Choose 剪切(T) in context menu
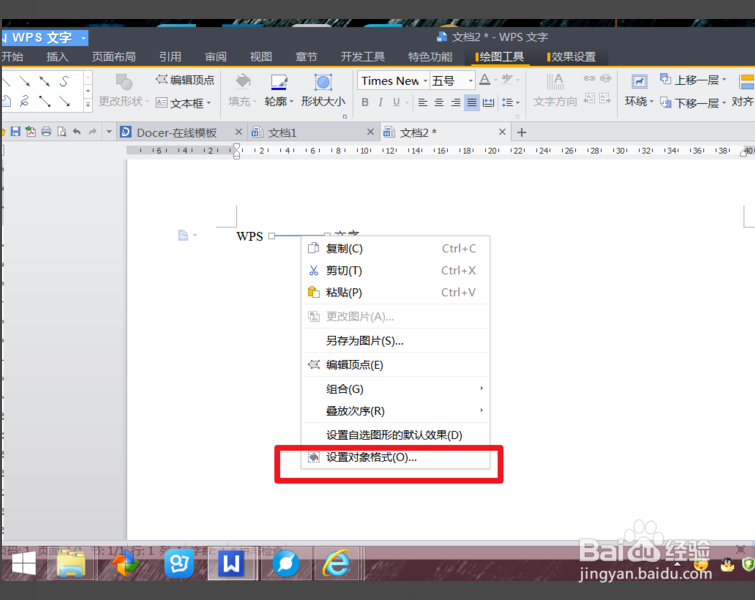 (x=395, y=270)
